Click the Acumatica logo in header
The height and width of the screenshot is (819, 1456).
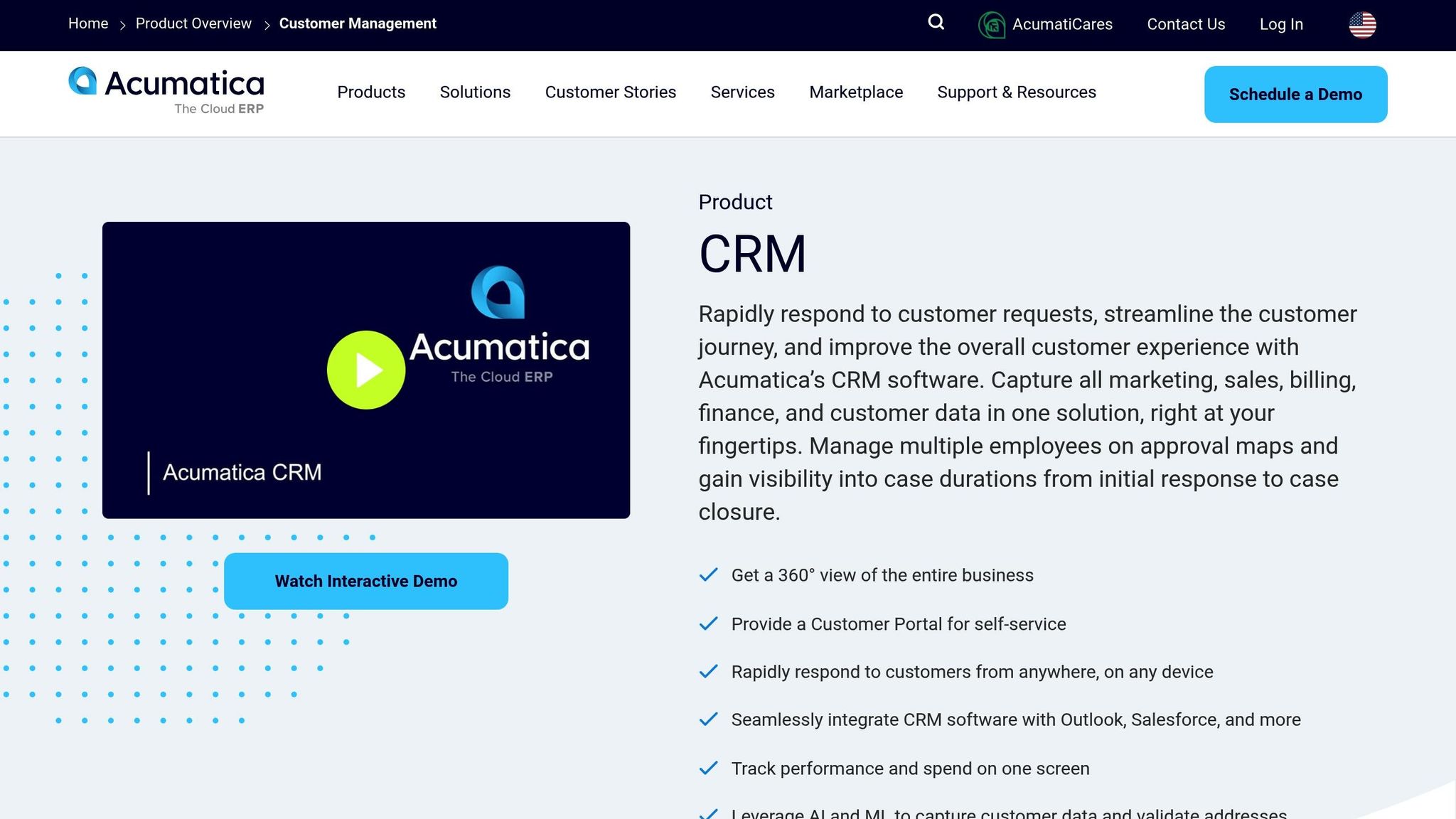coord(166,91)
